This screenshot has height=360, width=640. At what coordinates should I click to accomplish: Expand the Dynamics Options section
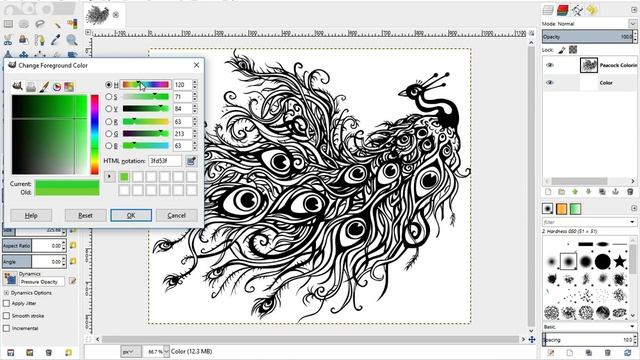point(6,293)
